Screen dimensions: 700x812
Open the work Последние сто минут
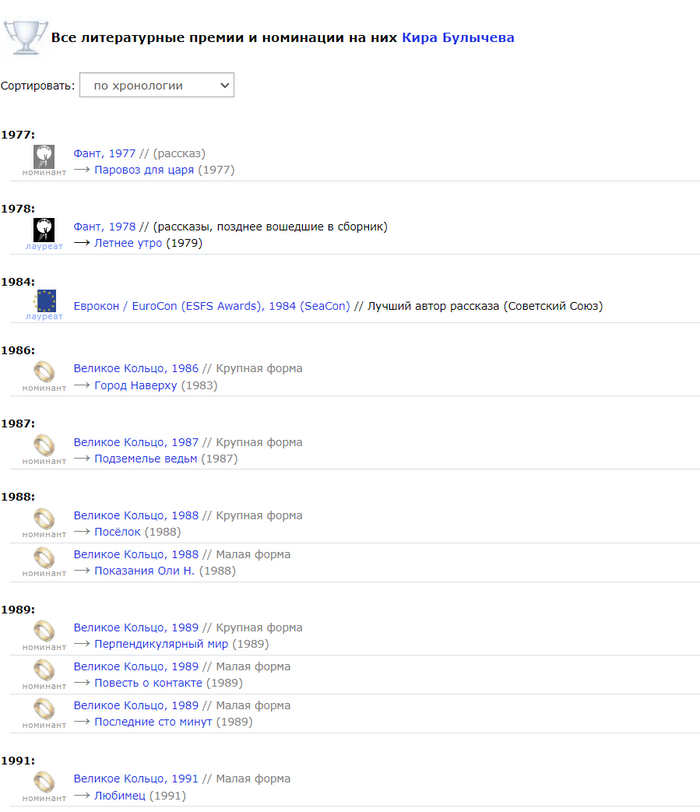click(x=153, y=722)
